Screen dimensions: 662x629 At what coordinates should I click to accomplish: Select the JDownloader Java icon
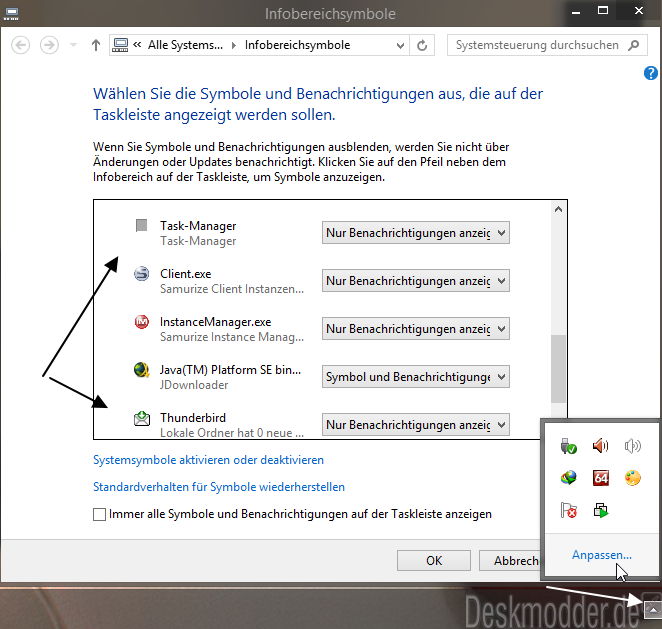point(141,370)
